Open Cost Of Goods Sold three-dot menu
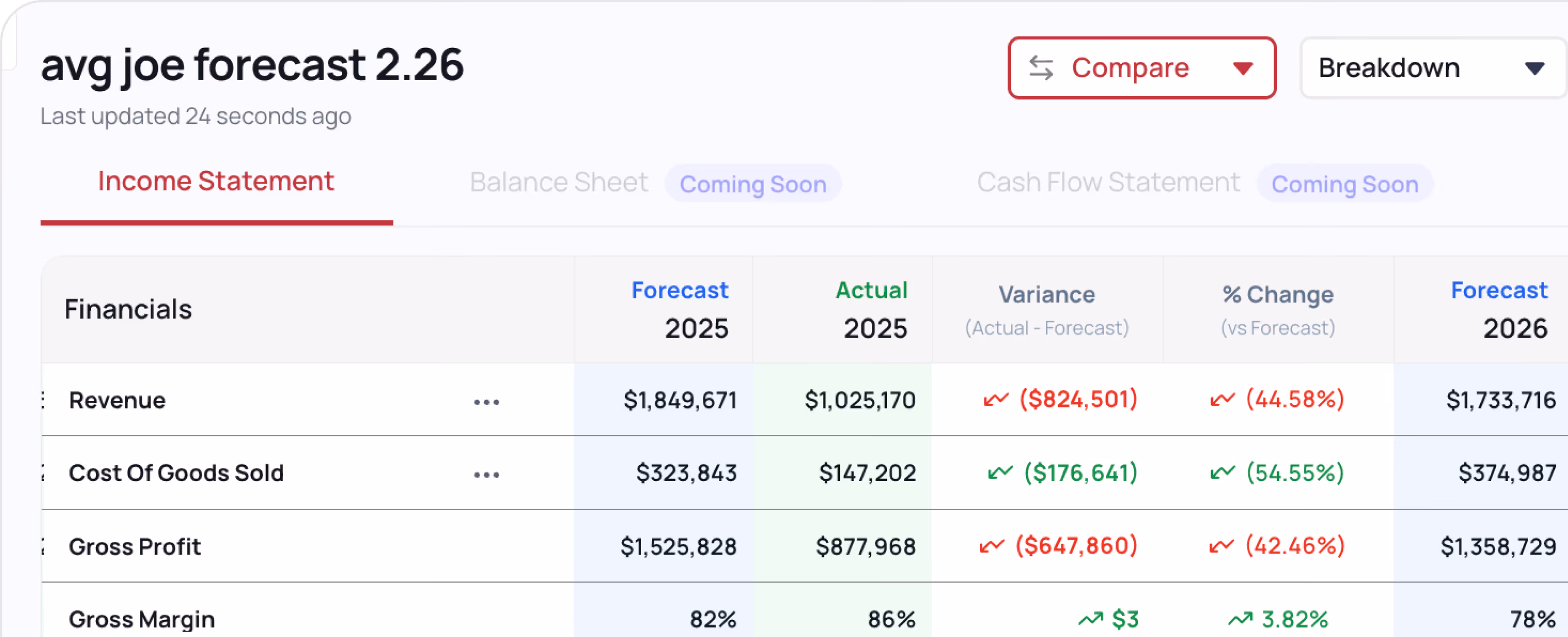The width and height of the screenshot is (1568, 637). pos(486,474)
